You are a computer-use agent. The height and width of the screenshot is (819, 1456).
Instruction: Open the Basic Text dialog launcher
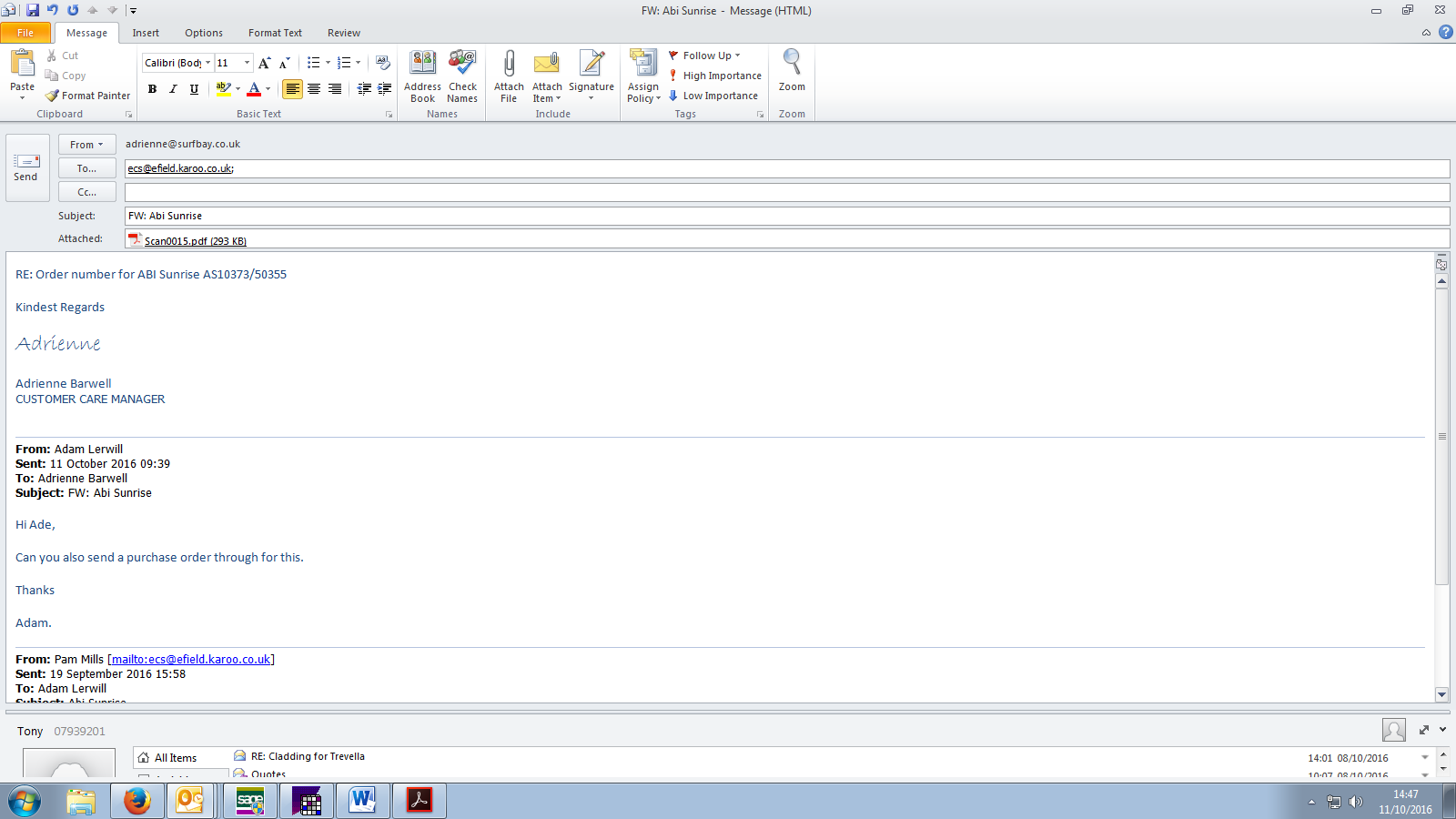[x=389, y=115]
